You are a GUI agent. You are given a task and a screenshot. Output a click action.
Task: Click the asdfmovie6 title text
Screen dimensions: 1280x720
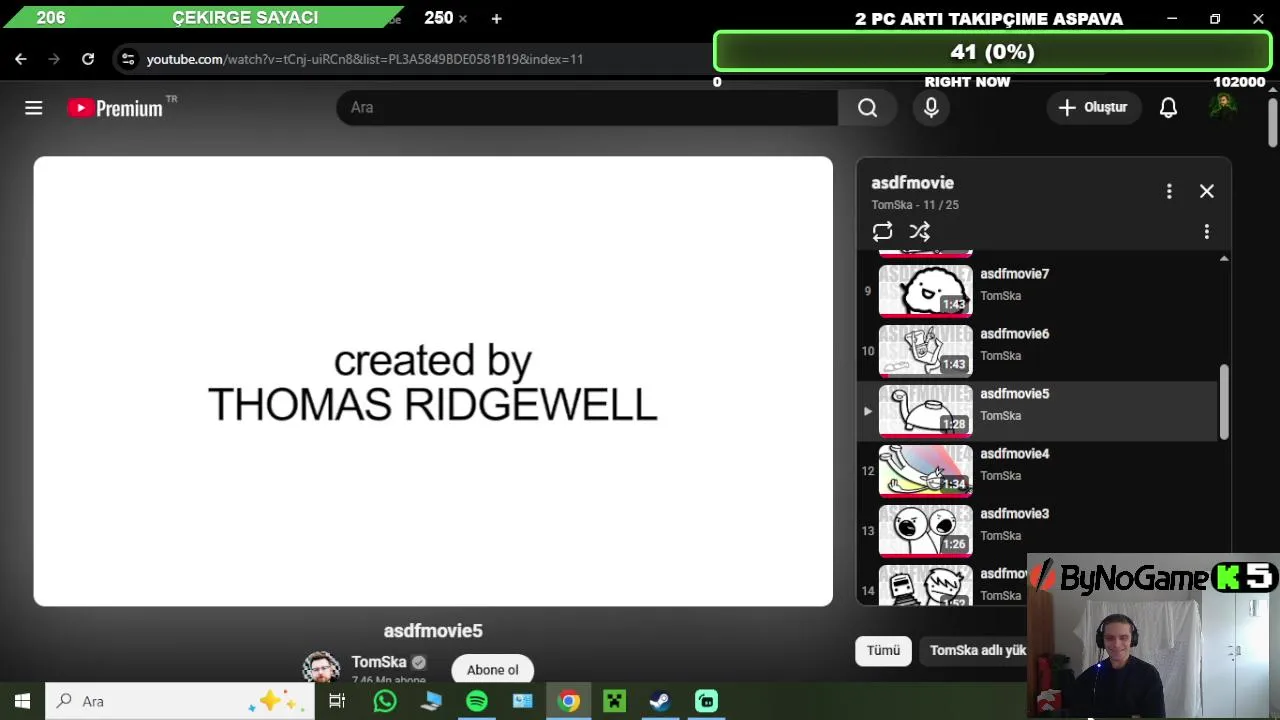[x=1014, y=334]
